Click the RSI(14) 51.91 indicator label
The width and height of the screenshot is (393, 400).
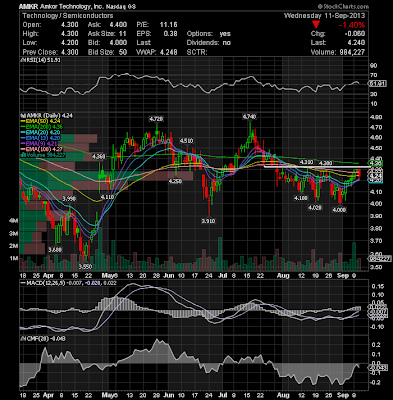pyautogui.click(x=42, y=60)
